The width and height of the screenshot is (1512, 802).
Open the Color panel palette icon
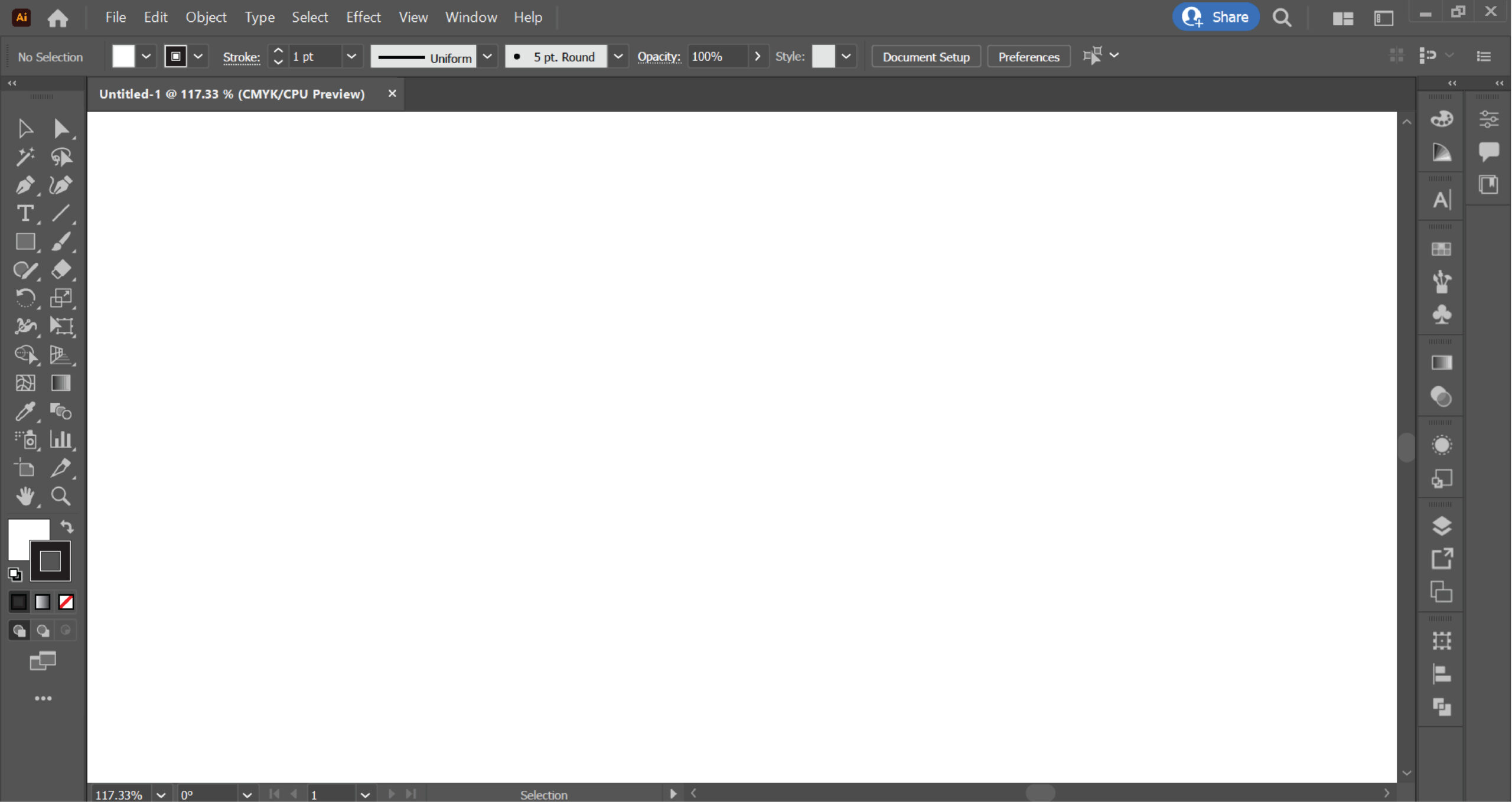1442,119
